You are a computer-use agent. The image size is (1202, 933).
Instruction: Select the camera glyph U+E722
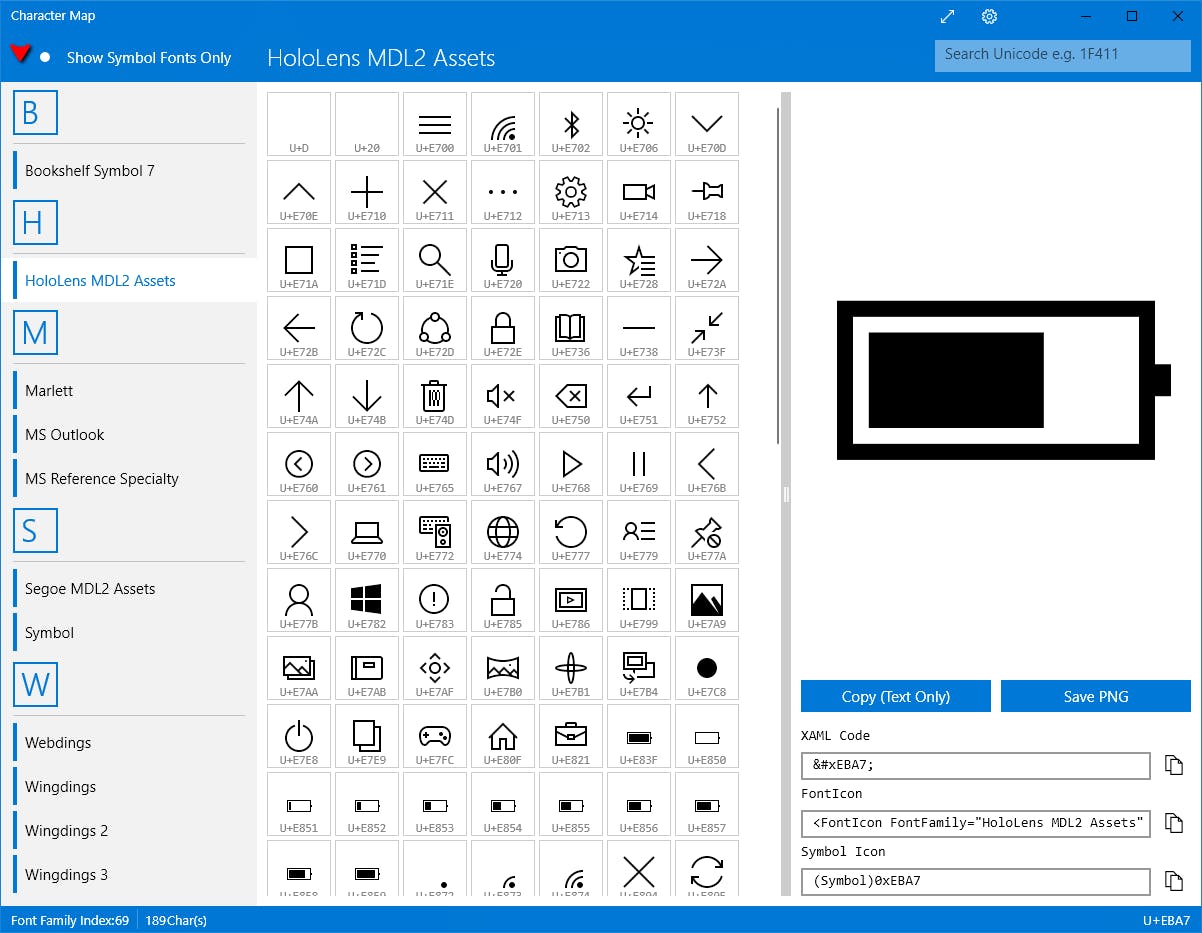(x=571, y=260)
